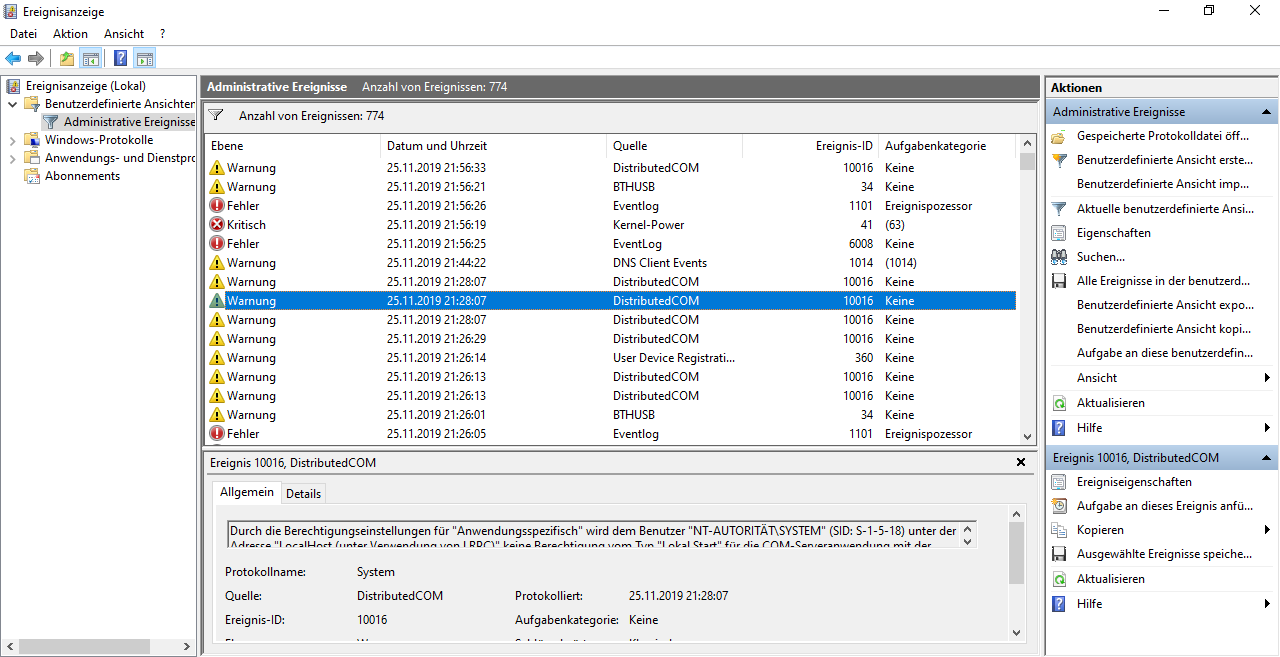Viewport: 1280px width, 657px height.
Task: Select the Kernel-Power Kritisch event row
Action: (x=610, y=225)
